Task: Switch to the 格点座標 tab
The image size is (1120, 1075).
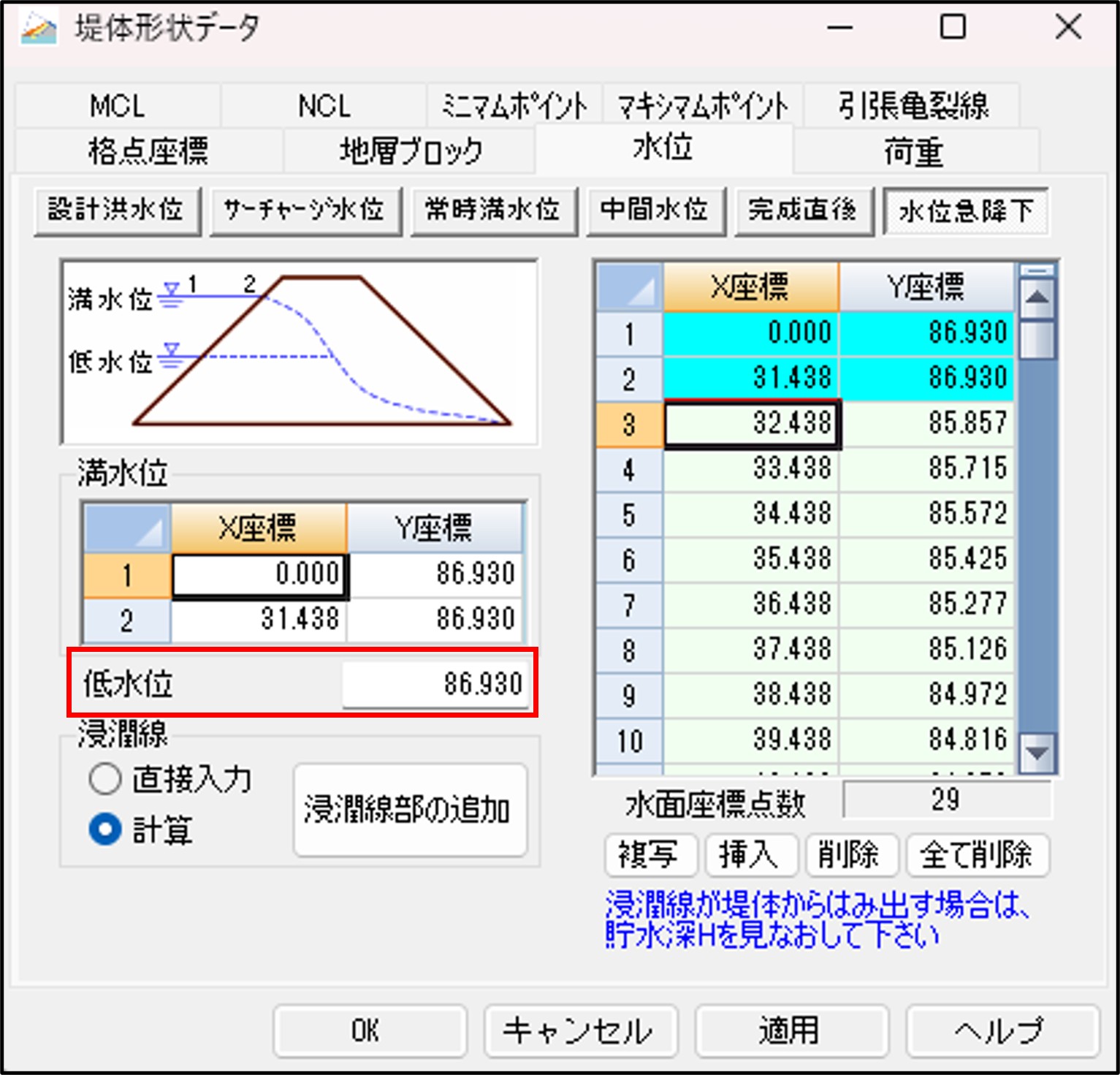Action: tap(148, 151)
